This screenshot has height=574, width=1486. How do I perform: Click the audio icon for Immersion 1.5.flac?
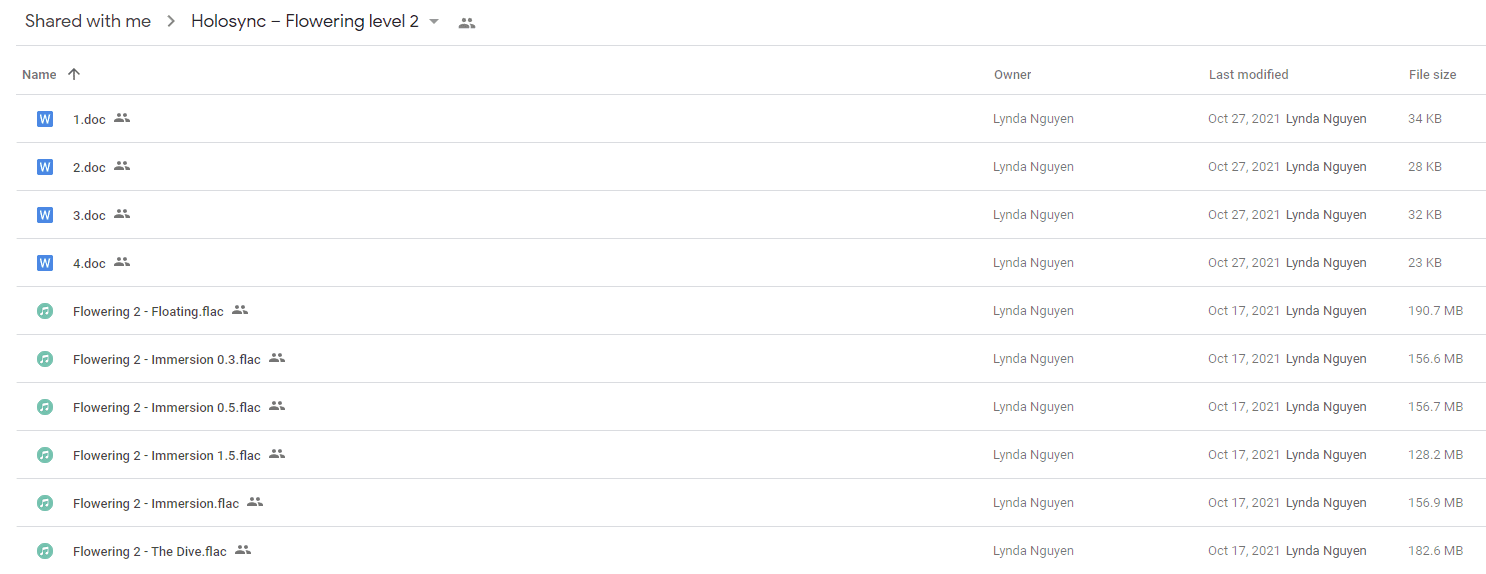click(x=44, y=455)
